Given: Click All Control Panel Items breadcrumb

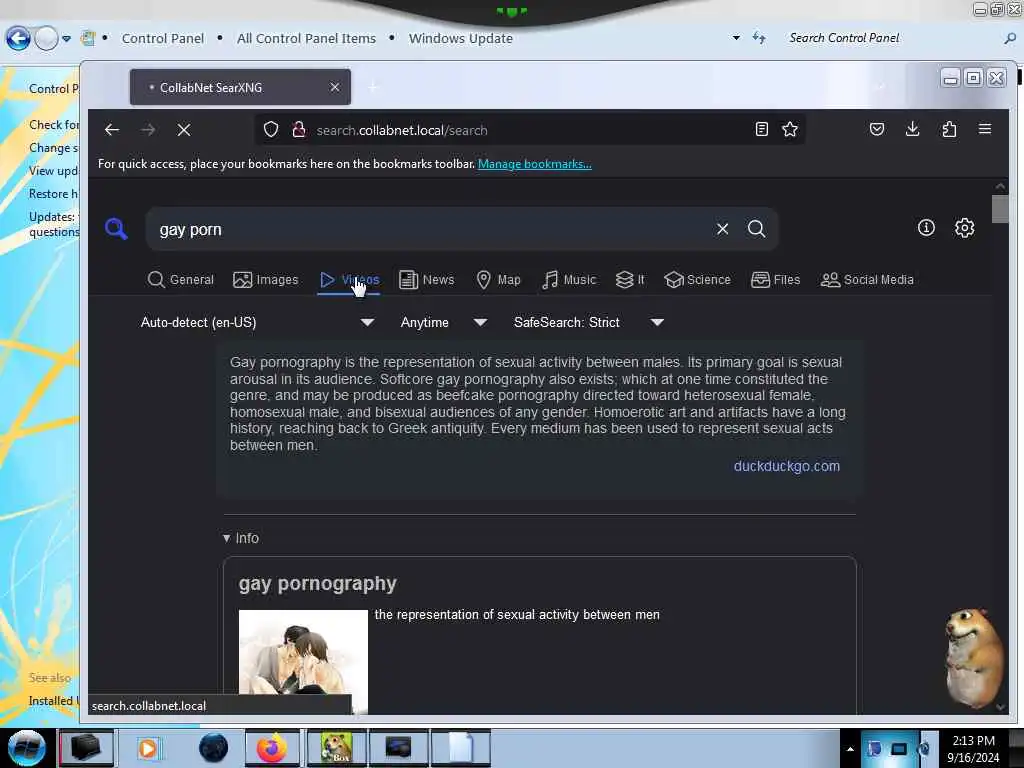Looking at the screenshot, I should pos(306,39).
